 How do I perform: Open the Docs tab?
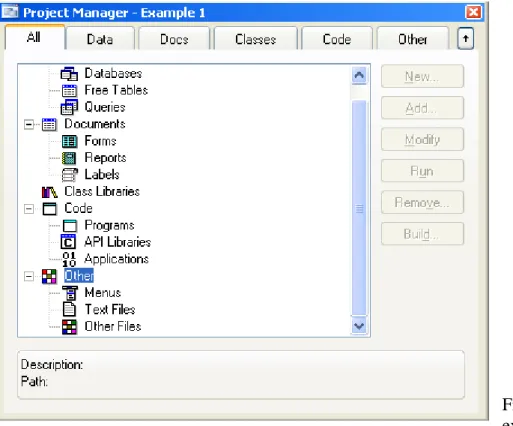tap(174, 39)
